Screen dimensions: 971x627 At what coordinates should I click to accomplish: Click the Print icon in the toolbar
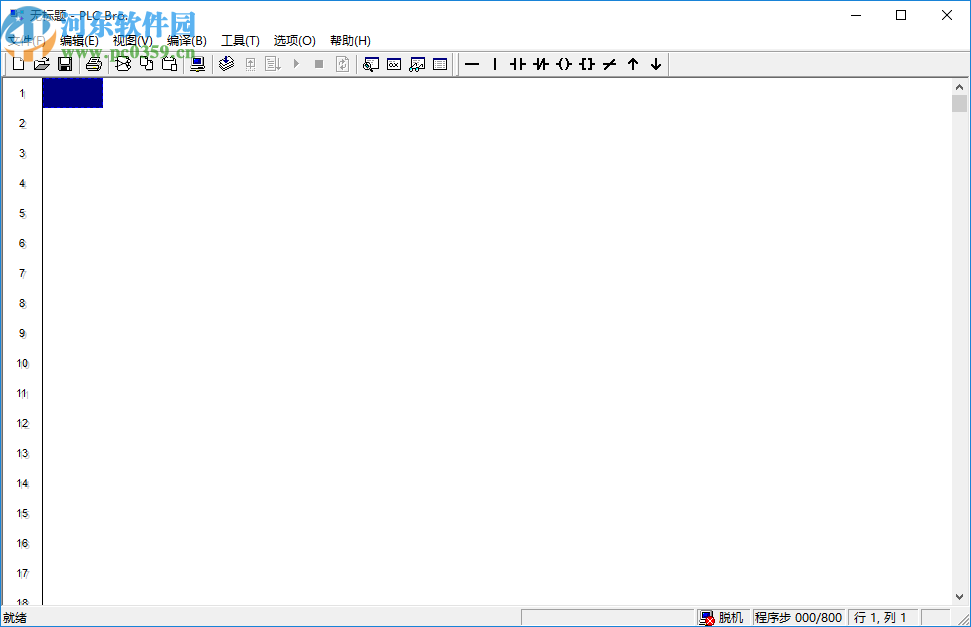[93, 64]
